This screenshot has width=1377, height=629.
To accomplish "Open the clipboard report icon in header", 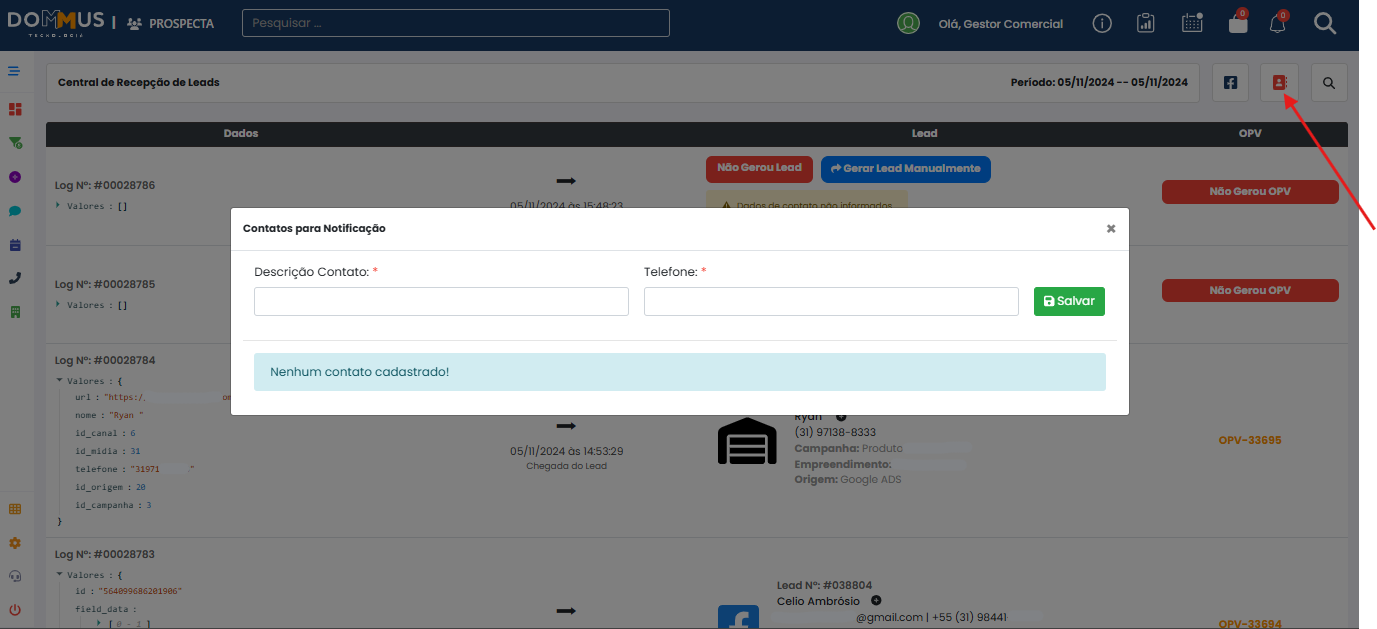I will coord(1146,23).
